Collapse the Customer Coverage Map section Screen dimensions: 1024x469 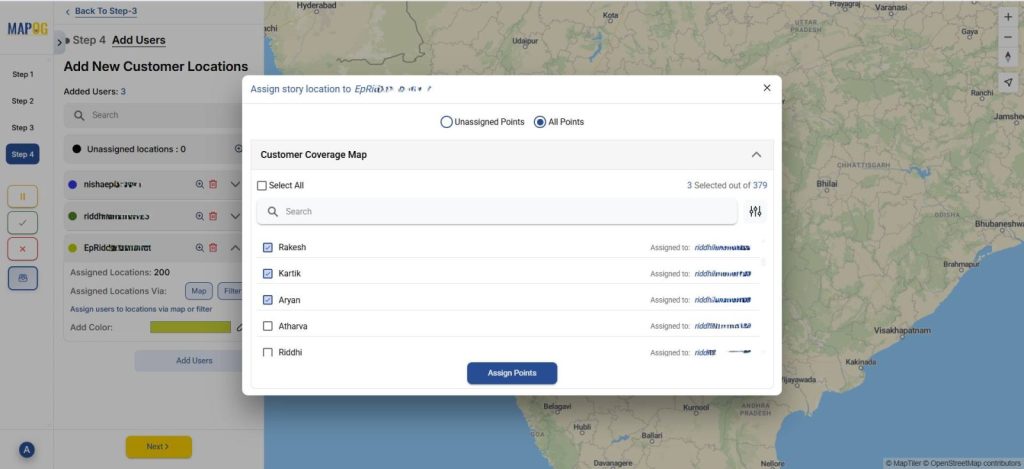[756, 155]
